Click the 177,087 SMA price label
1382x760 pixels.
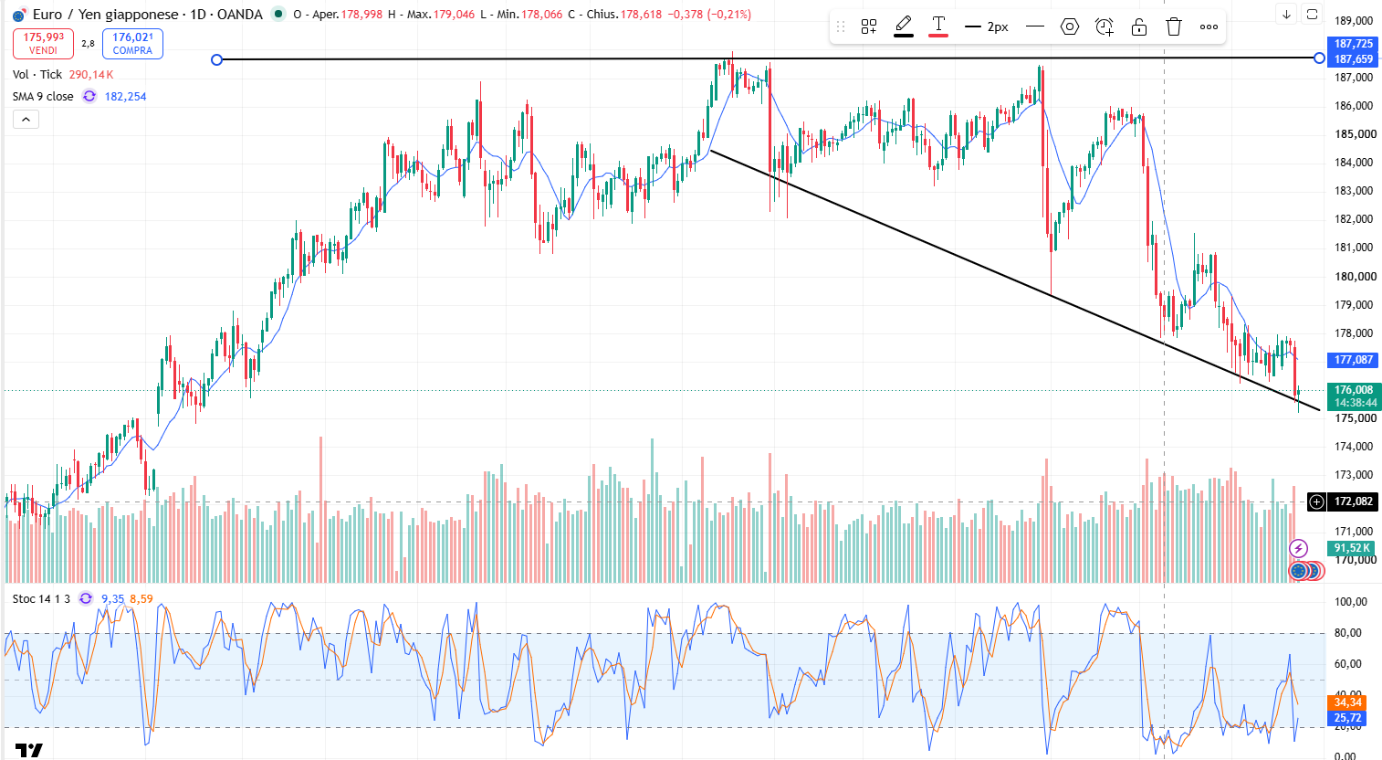(x=1355, y=359)
